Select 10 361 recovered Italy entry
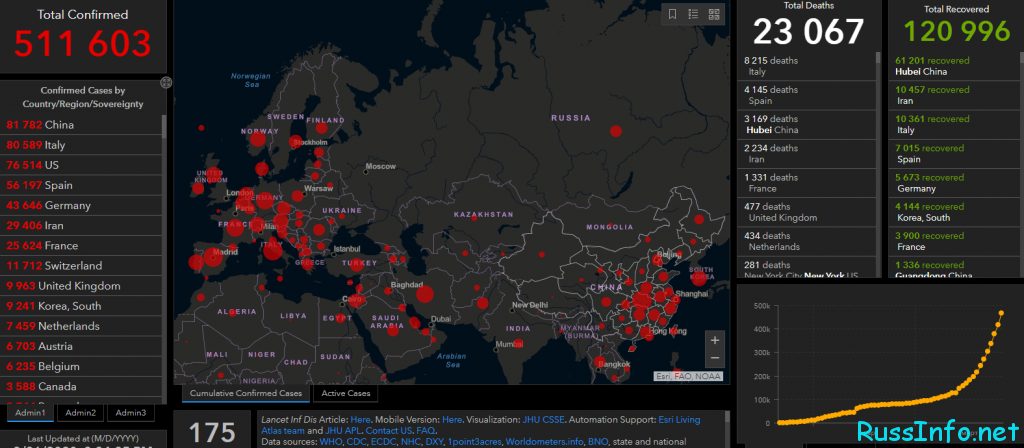The image size is (1024, 448). pos(953,125)
